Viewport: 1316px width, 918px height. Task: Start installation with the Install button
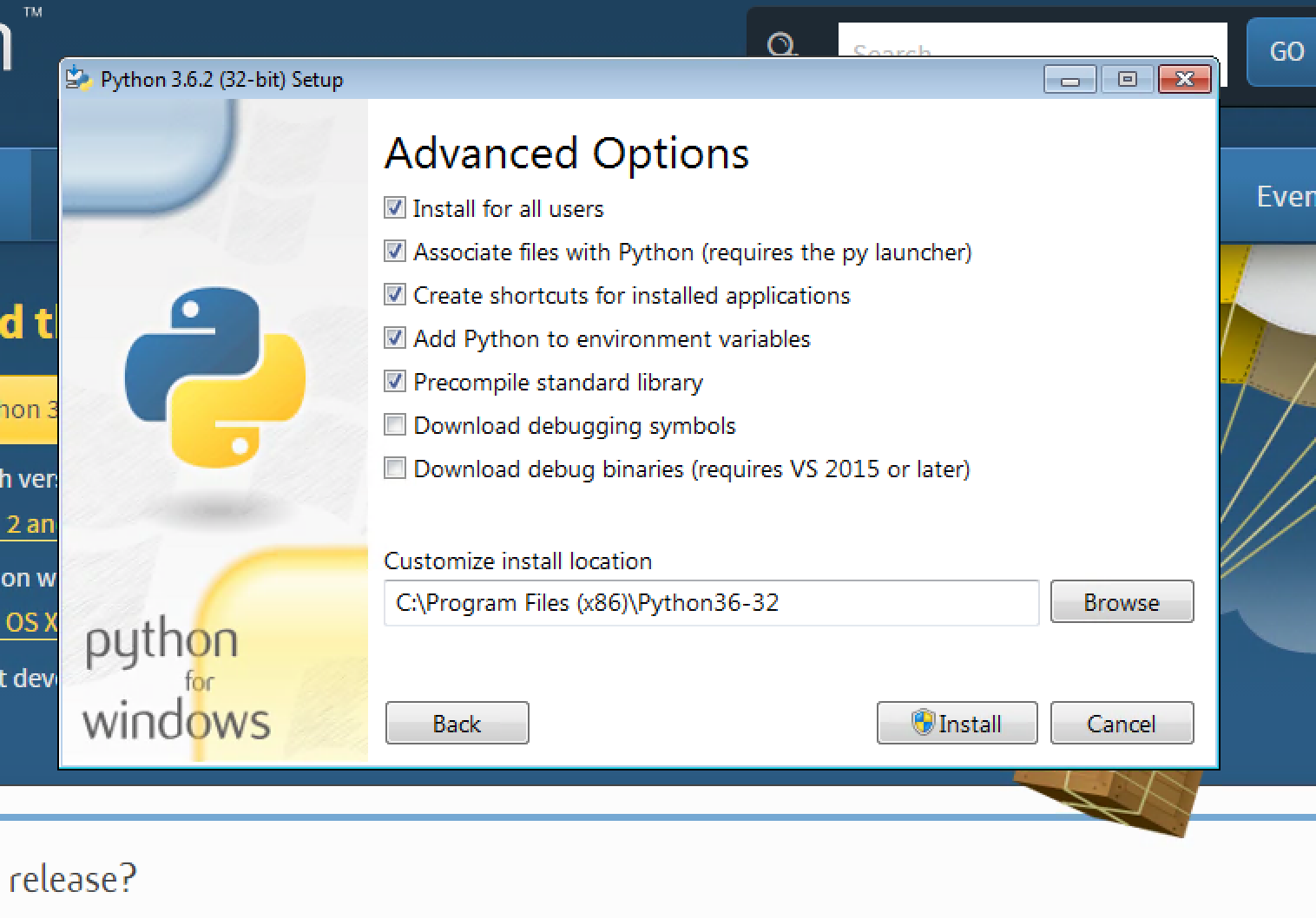(957, 724)
